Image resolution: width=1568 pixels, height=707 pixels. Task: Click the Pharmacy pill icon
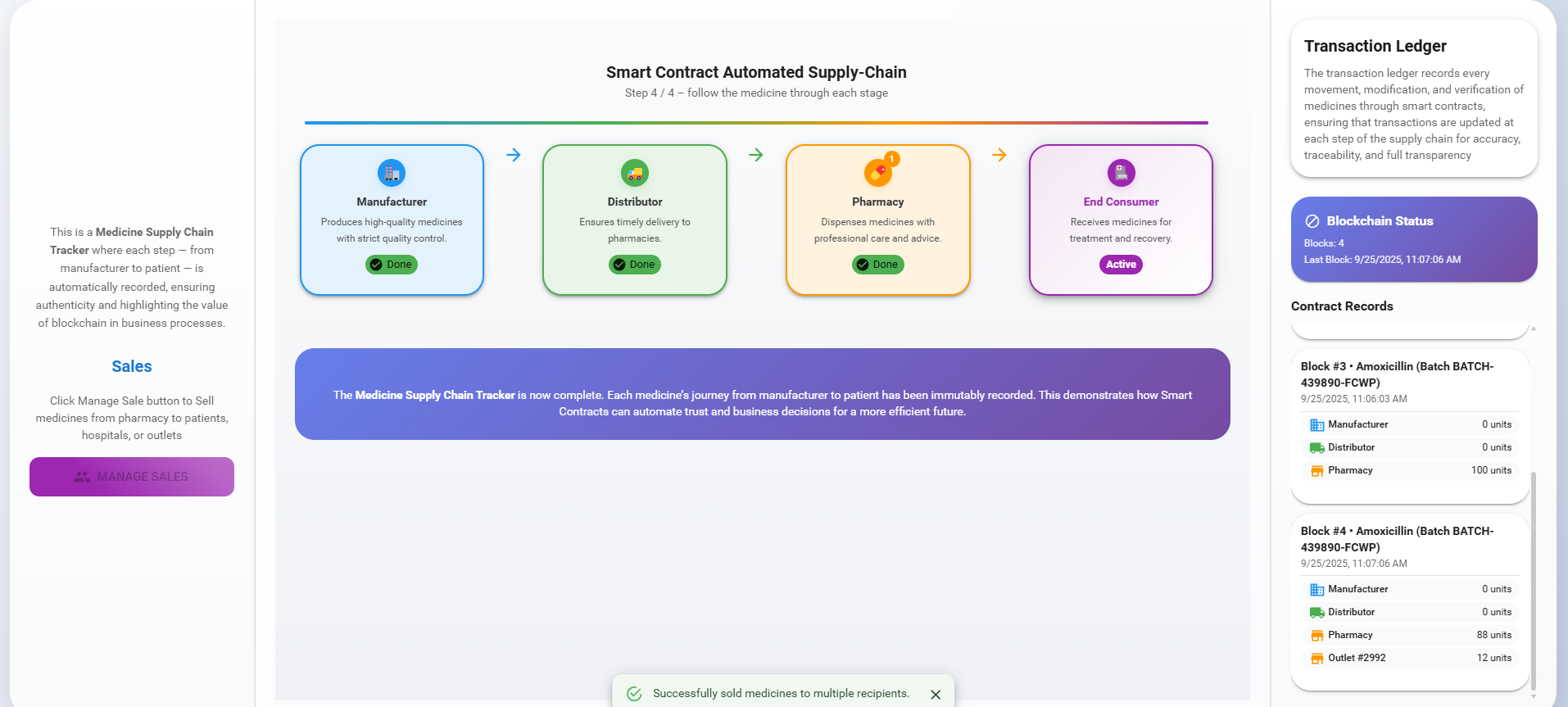[x=877, y=174]
